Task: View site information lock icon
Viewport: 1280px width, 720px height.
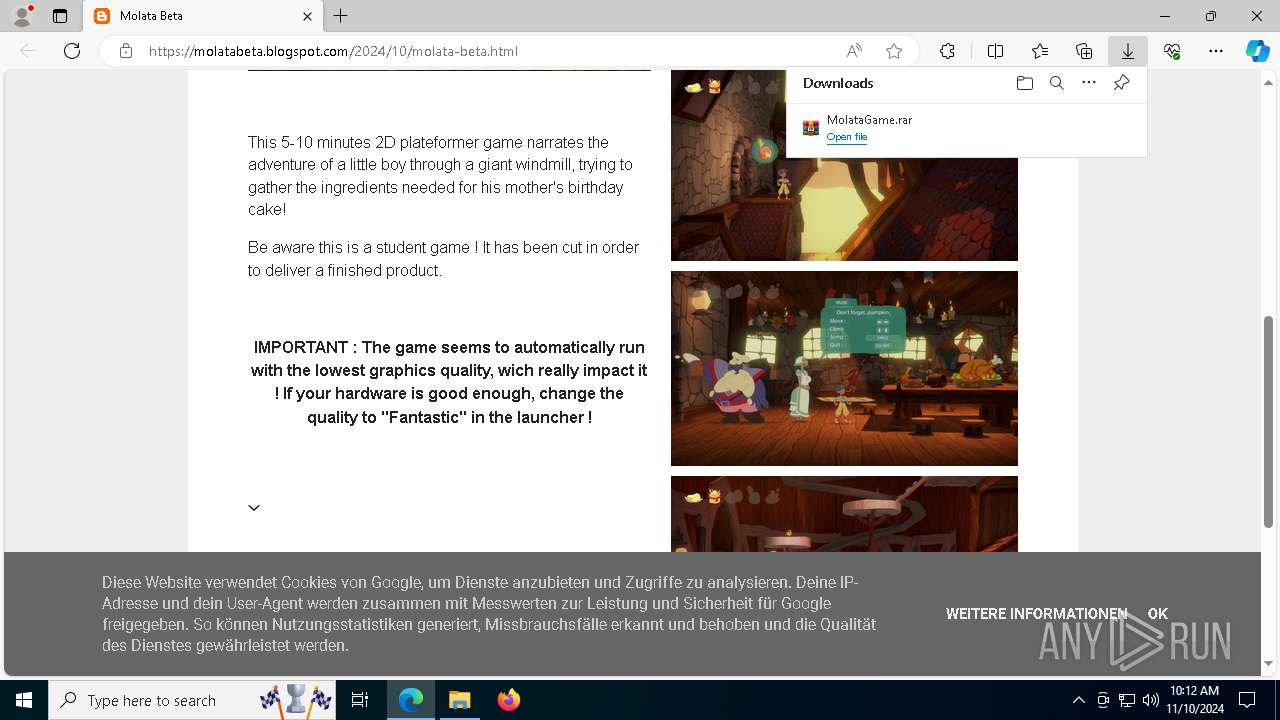Action: (126, 51)
